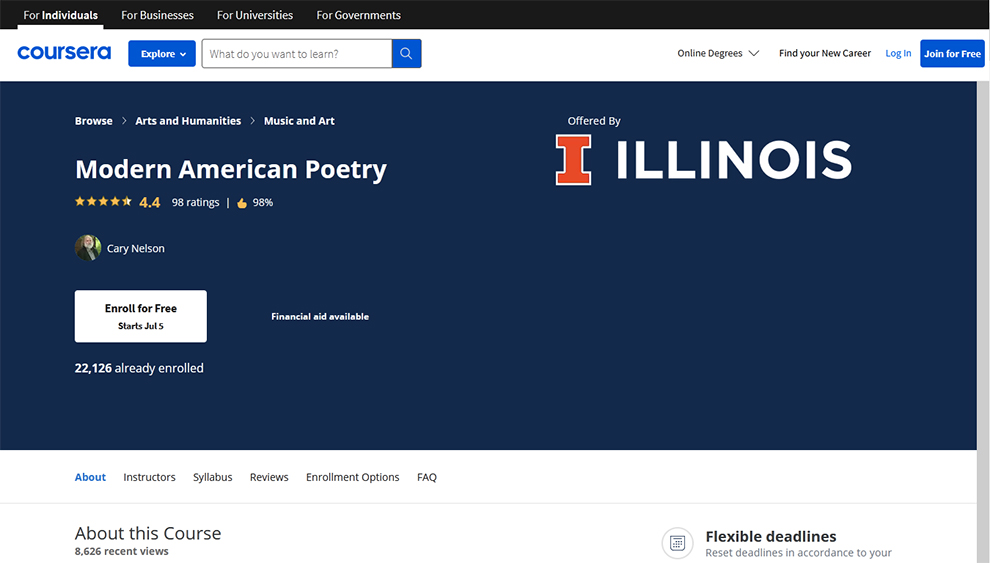Image resolution: width=990 pixels, height=563 pixels.
Task: Click the Coursera logo
Action: click(64, 52)
